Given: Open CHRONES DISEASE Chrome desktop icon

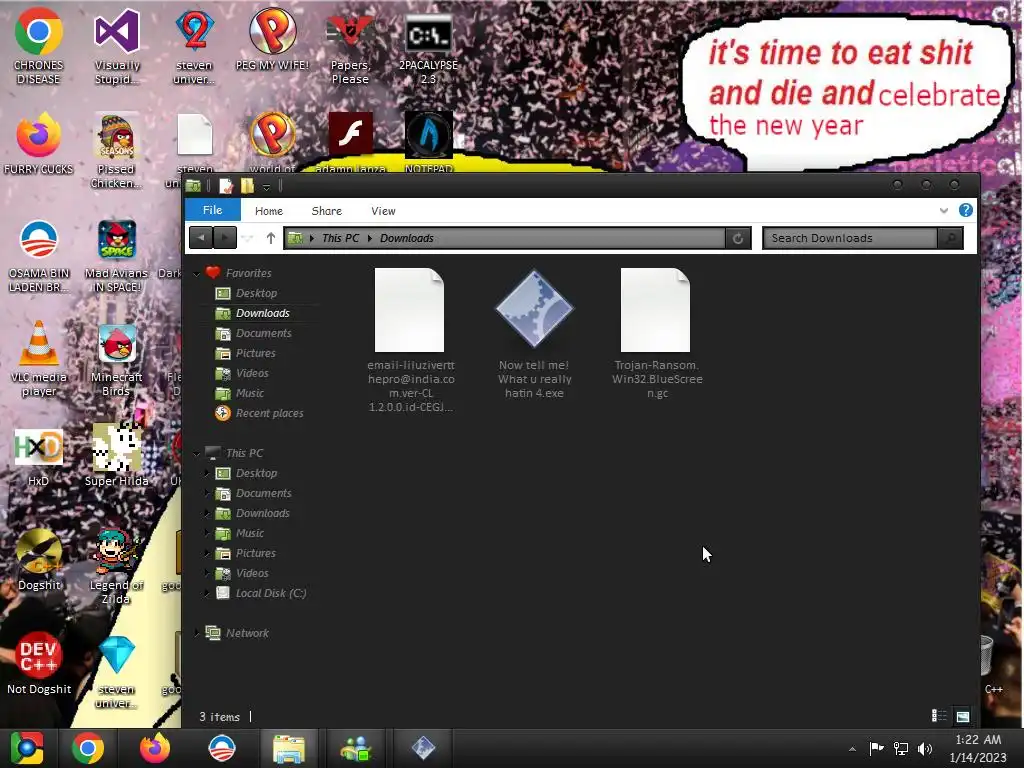Looking at the screenshot, I should point(39,46).
